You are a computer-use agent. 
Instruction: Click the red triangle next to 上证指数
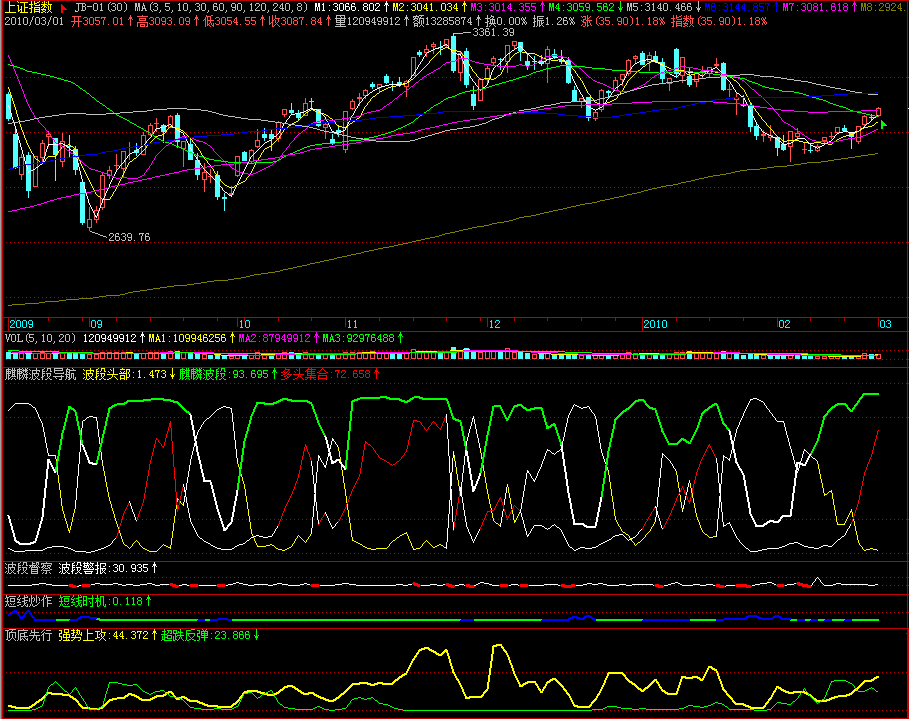(64, 8)
